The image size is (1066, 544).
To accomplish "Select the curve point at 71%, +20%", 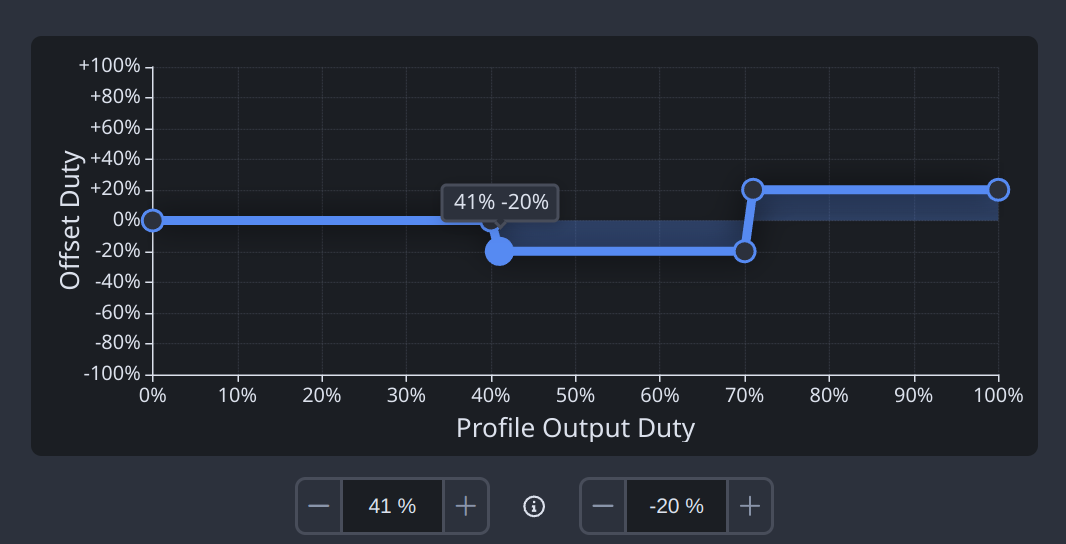I will [x=753, y=190].
